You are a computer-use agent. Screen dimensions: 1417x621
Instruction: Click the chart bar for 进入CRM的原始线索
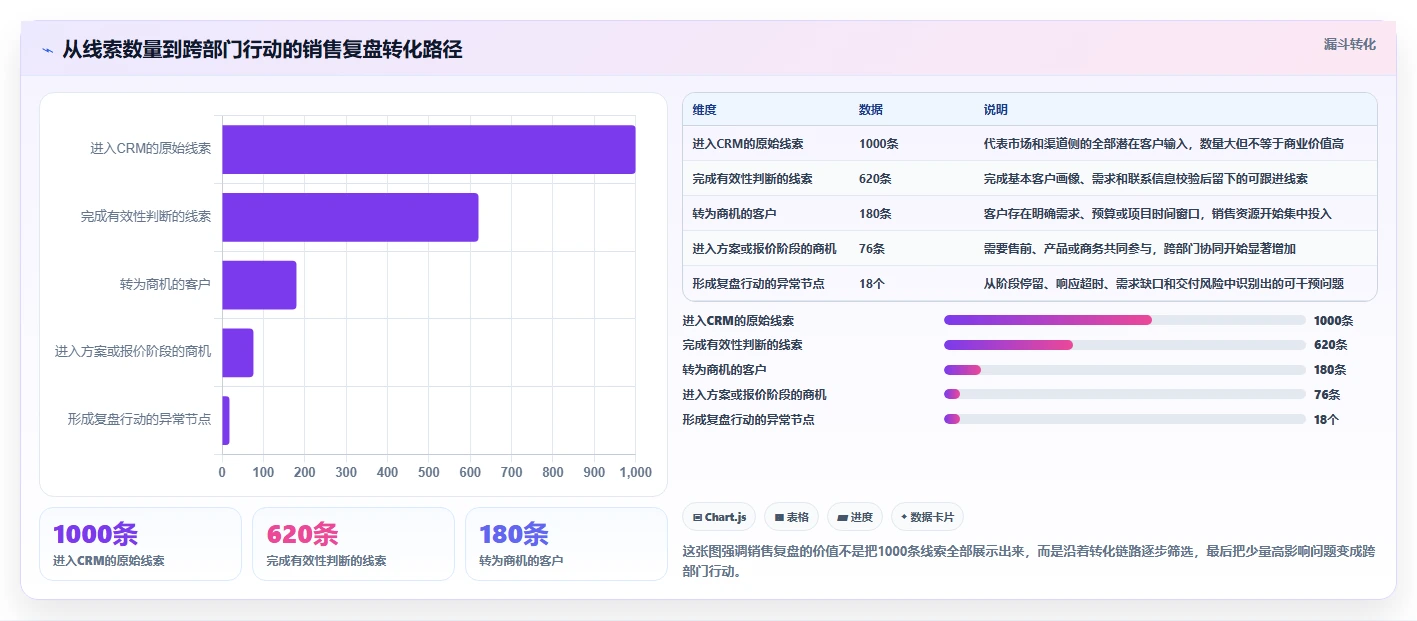point(428,149)
